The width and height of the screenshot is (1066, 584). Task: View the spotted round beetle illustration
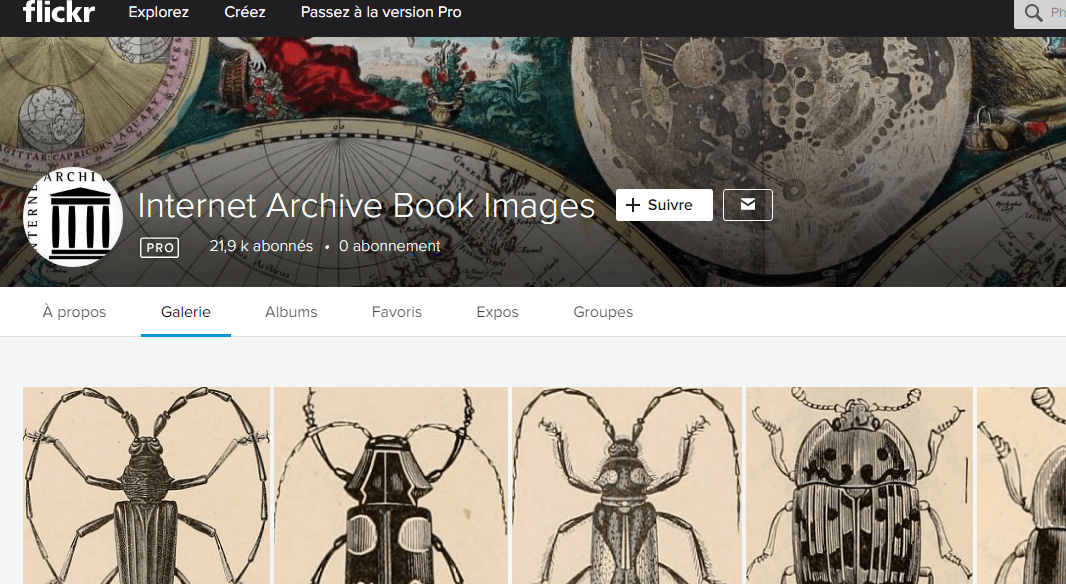click(859, 485)
